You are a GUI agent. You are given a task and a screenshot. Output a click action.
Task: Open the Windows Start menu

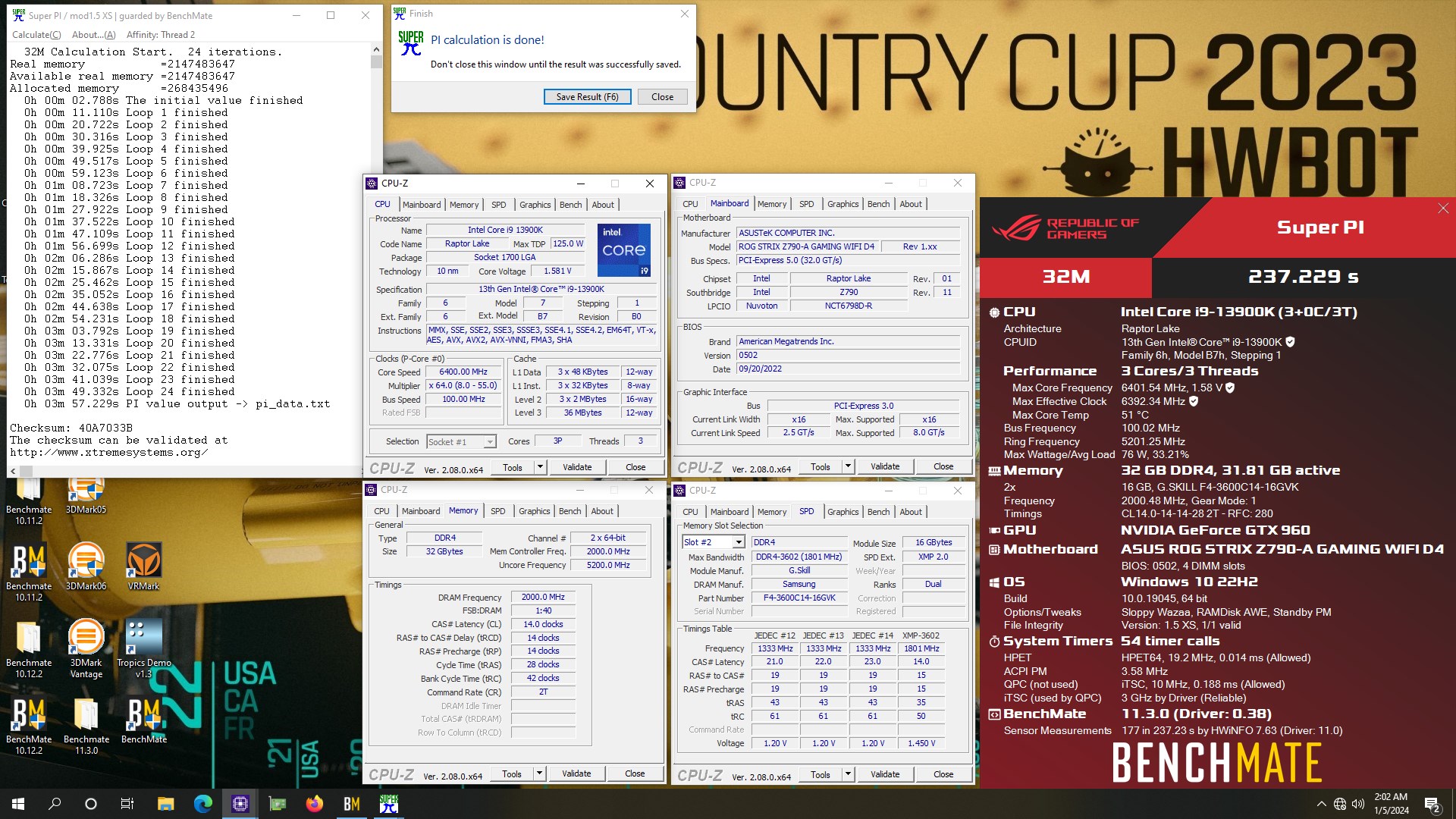pyautogui.click(x=18, y=804)
